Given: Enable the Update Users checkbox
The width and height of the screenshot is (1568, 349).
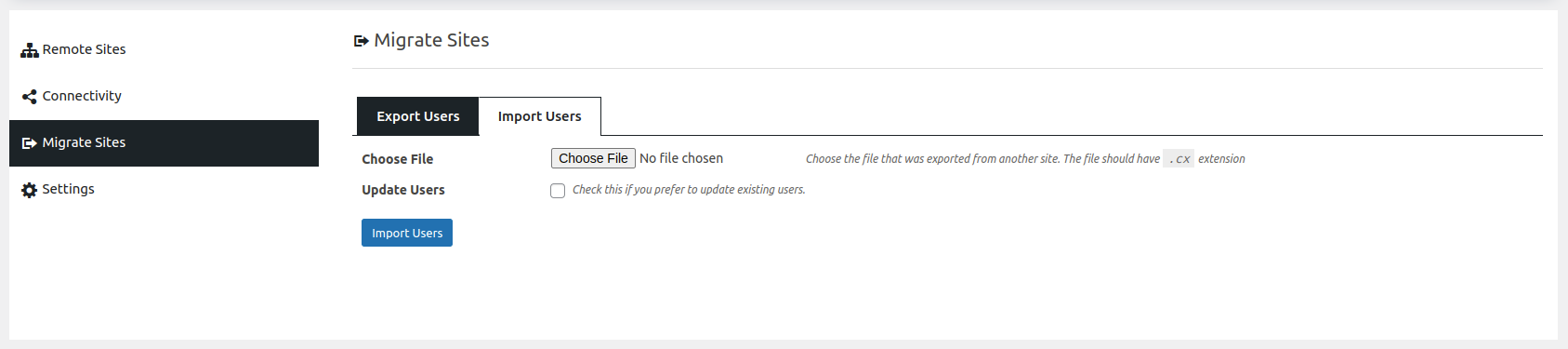Looking at the screenshot, I should pos(558,191).
